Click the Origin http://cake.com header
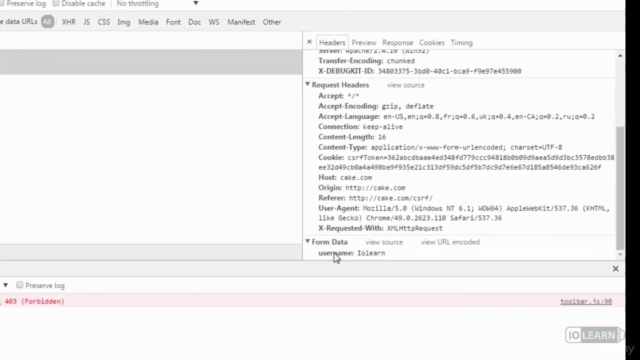The width and height of the screenshot is (640, 360). coord(362,188)
